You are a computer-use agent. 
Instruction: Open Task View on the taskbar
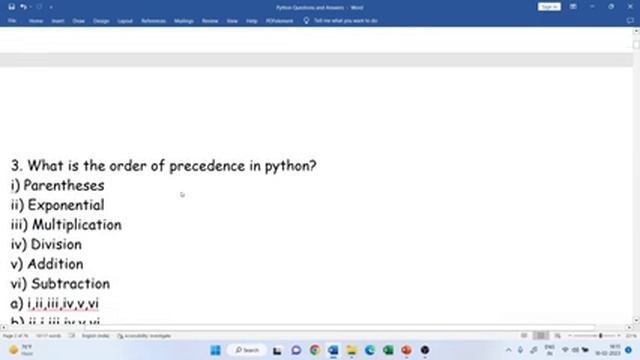[278, 350]
